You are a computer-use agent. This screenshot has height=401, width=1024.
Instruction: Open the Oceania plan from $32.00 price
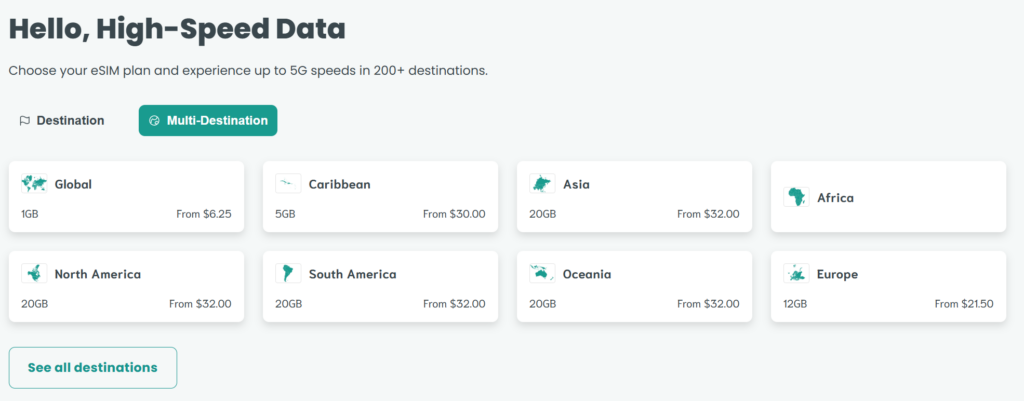point(708,304)
